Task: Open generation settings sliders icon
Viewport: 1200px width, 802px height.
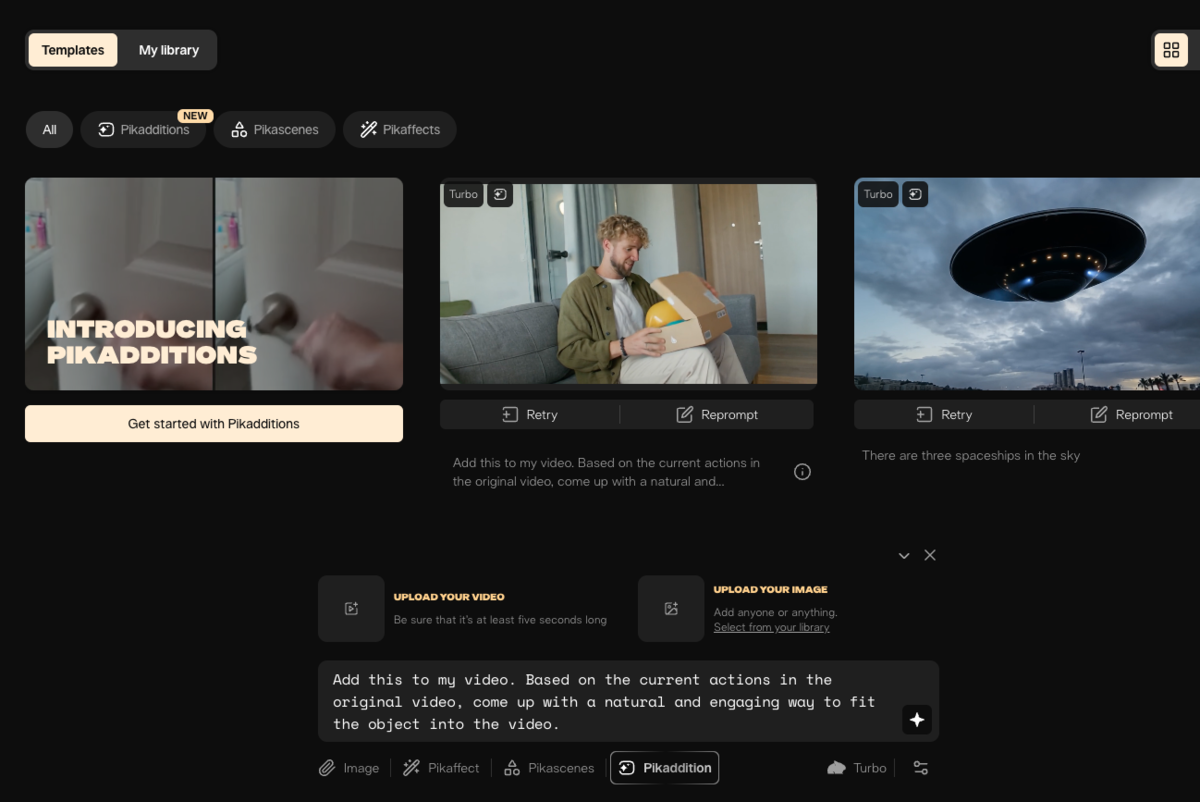Action: (921, 768)
